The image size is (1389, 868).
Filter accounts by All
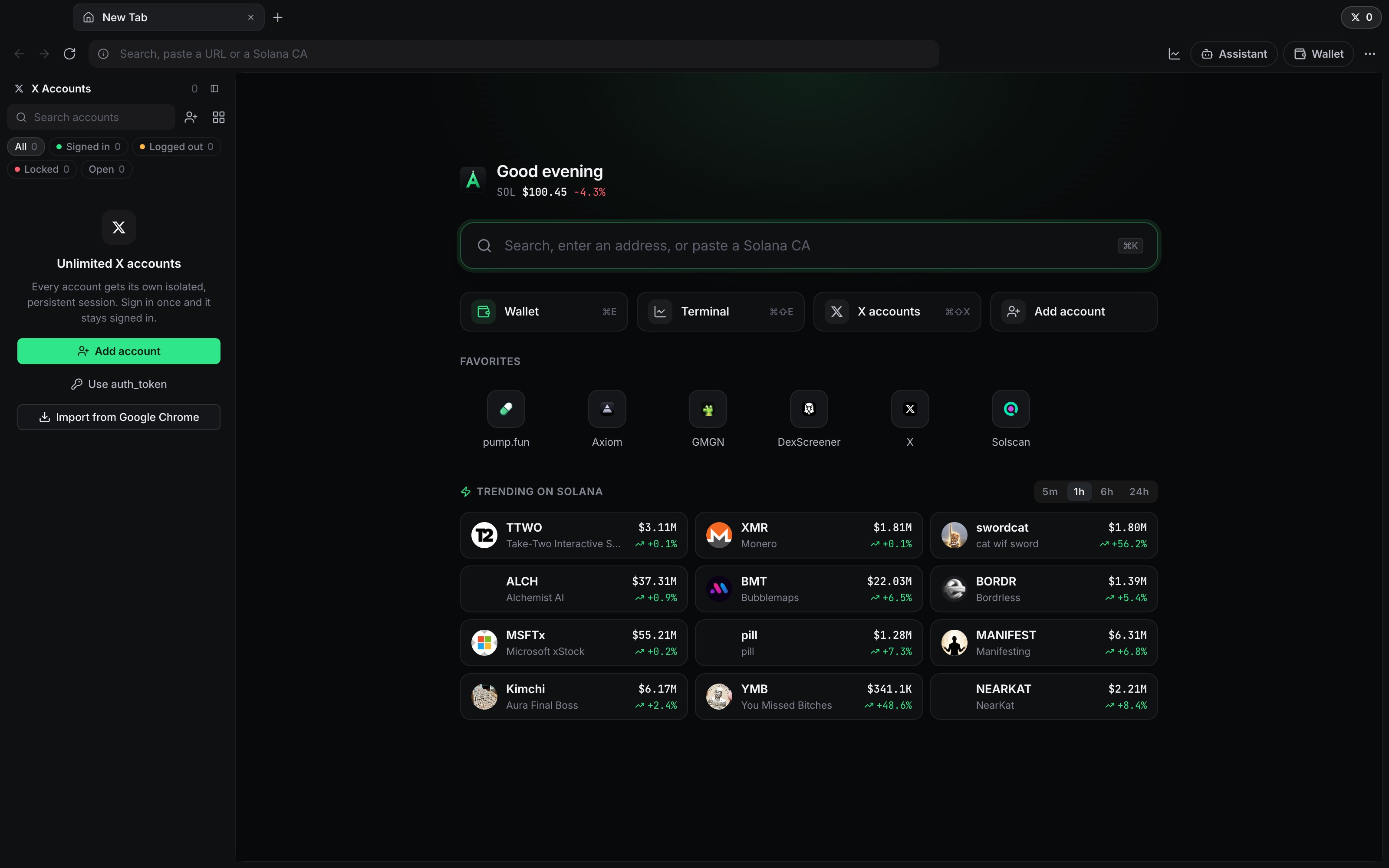click(26, 146)
